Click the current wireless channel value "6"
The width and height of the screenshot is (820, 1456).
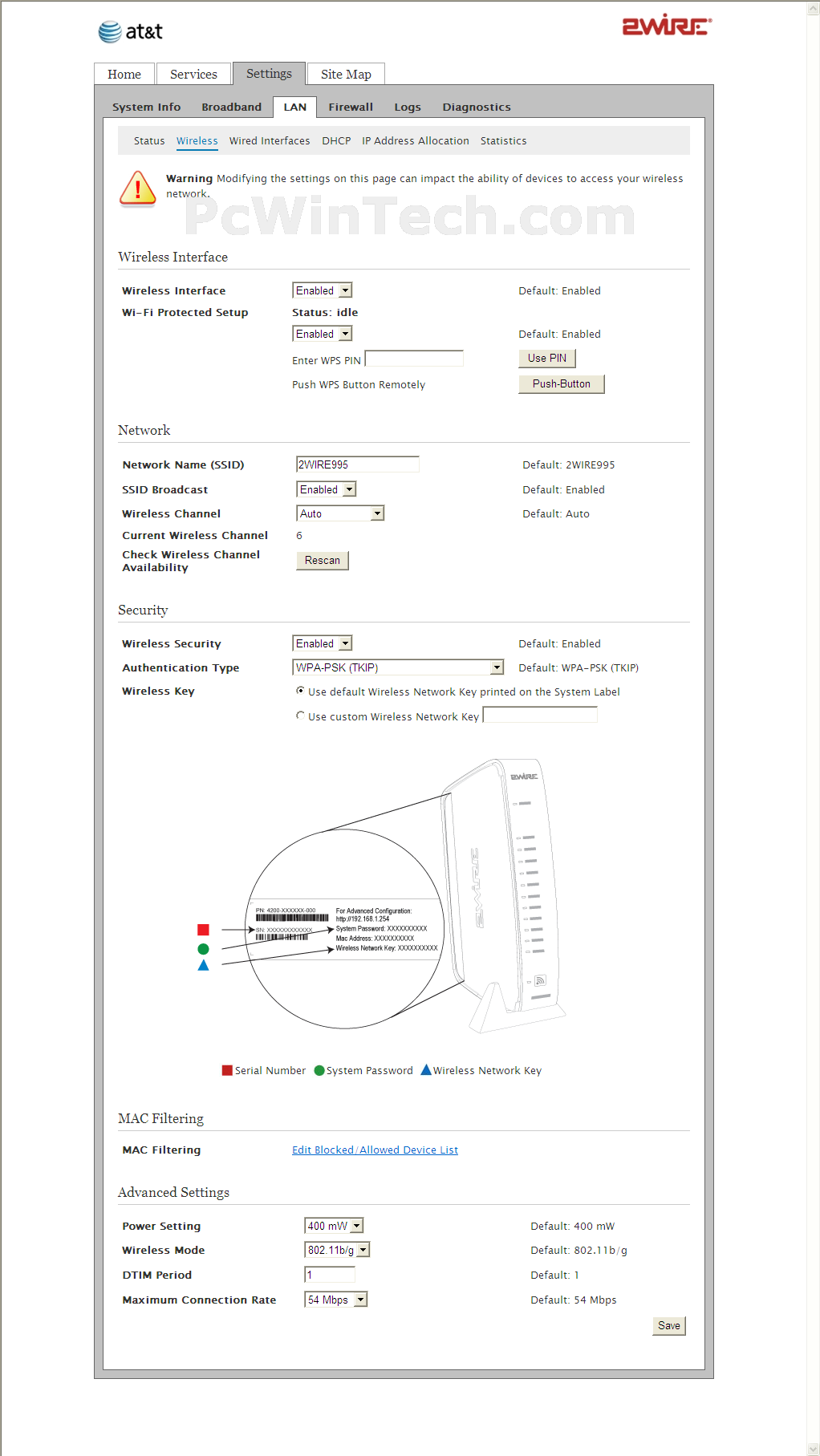[x=299, y=535]
